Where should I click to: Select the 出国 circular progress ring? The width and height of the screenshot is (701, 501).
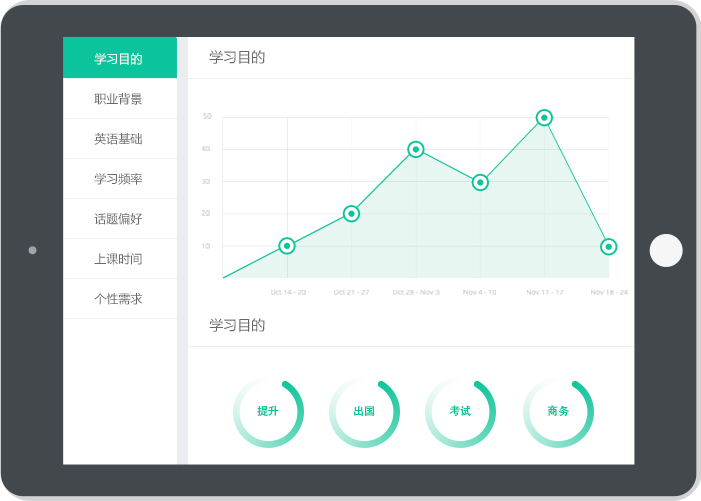coord(364,412)
